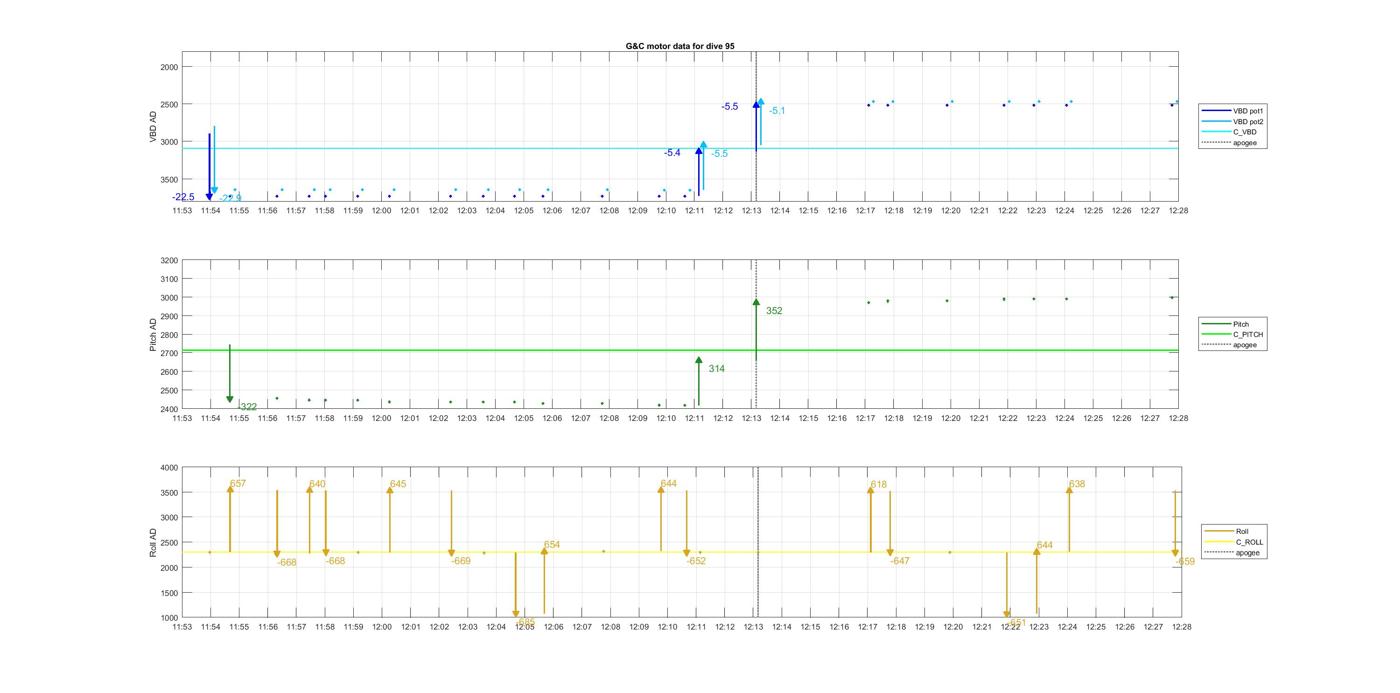The height and width of the screenshot is (693, 1400).
Task: Click the '644' roll label near 12:23
Action: (x=1045, y=546)
